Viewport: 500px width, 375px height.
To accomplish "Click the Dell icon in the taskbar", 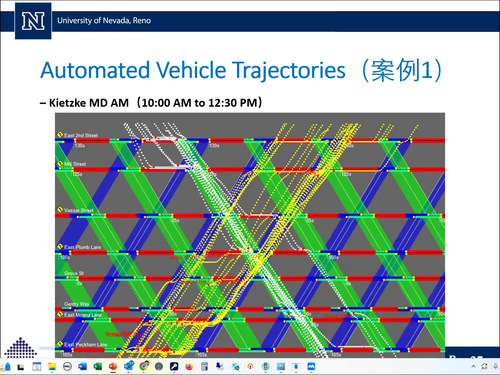I will click(x=67, y=366).
